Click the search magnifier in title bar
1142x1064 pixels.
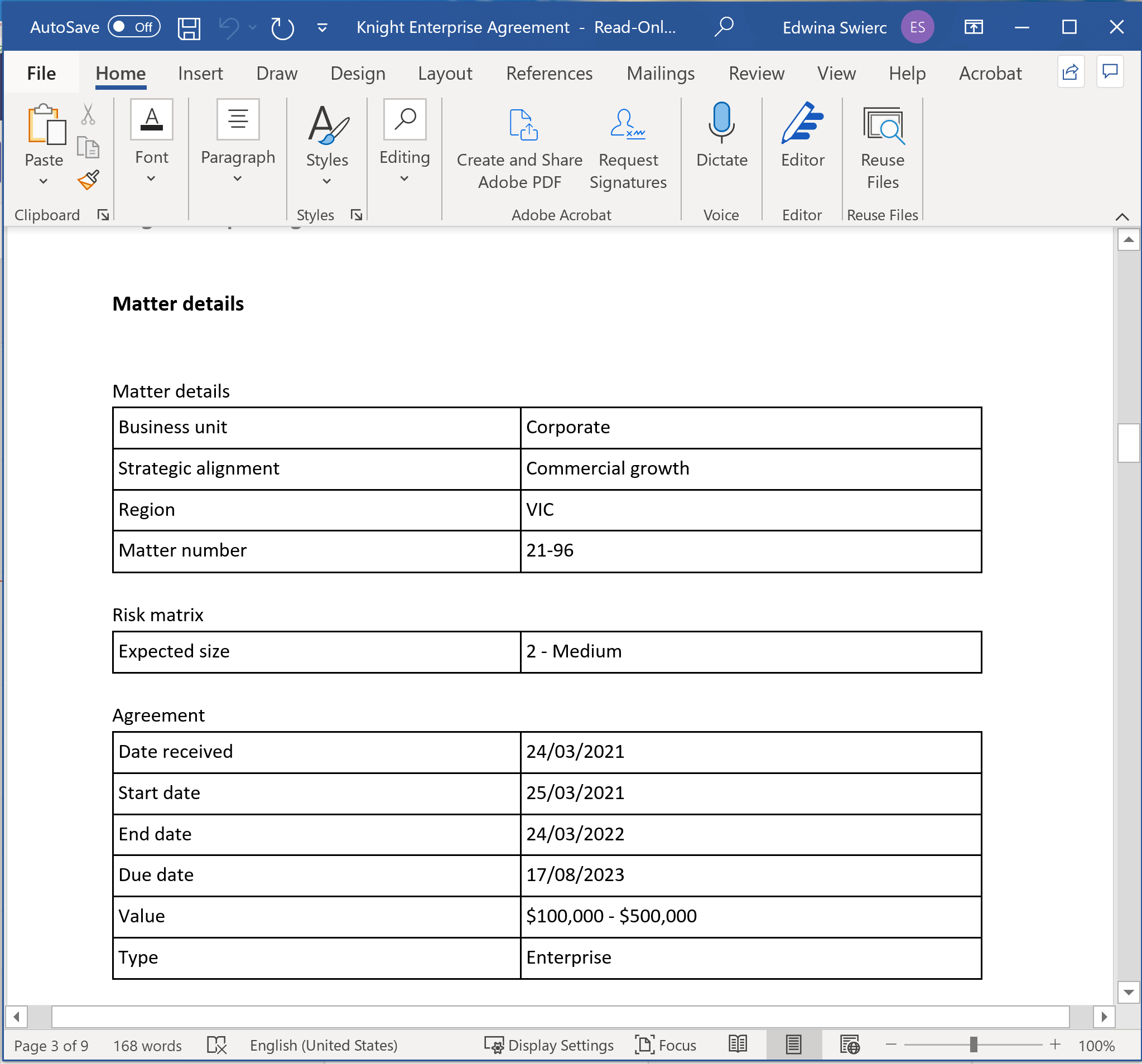pos(724,26)
